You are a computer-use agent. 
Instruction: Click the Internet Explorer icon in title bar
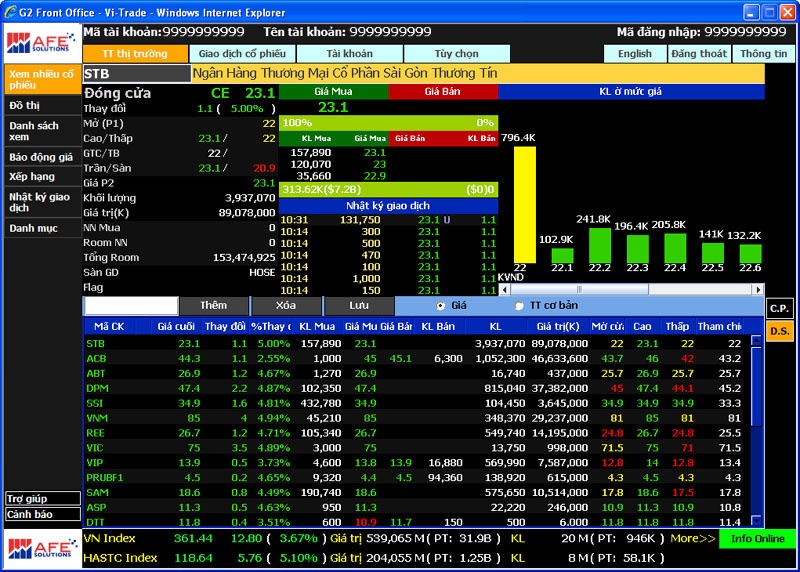coord(10,12)
